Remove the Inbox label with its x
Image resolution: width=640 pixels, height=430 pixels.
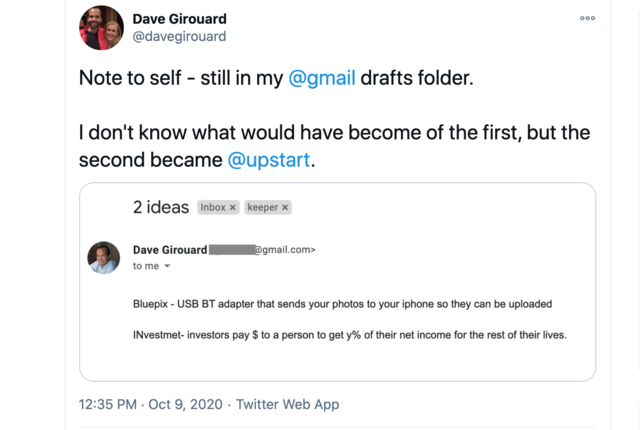(233, 208)
